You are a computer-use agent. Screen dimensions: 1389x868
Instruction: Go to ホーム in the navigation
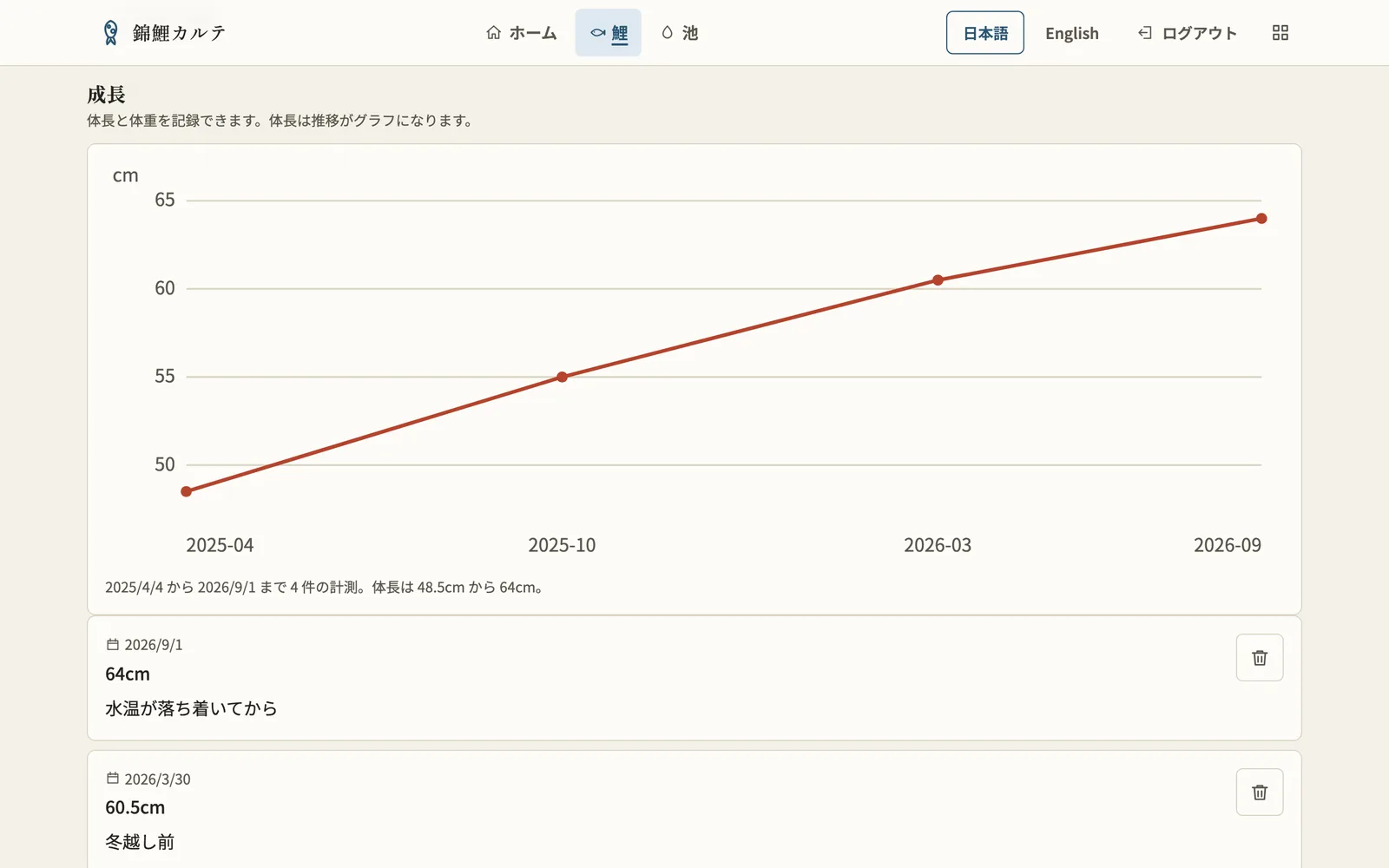coord(521,33)
